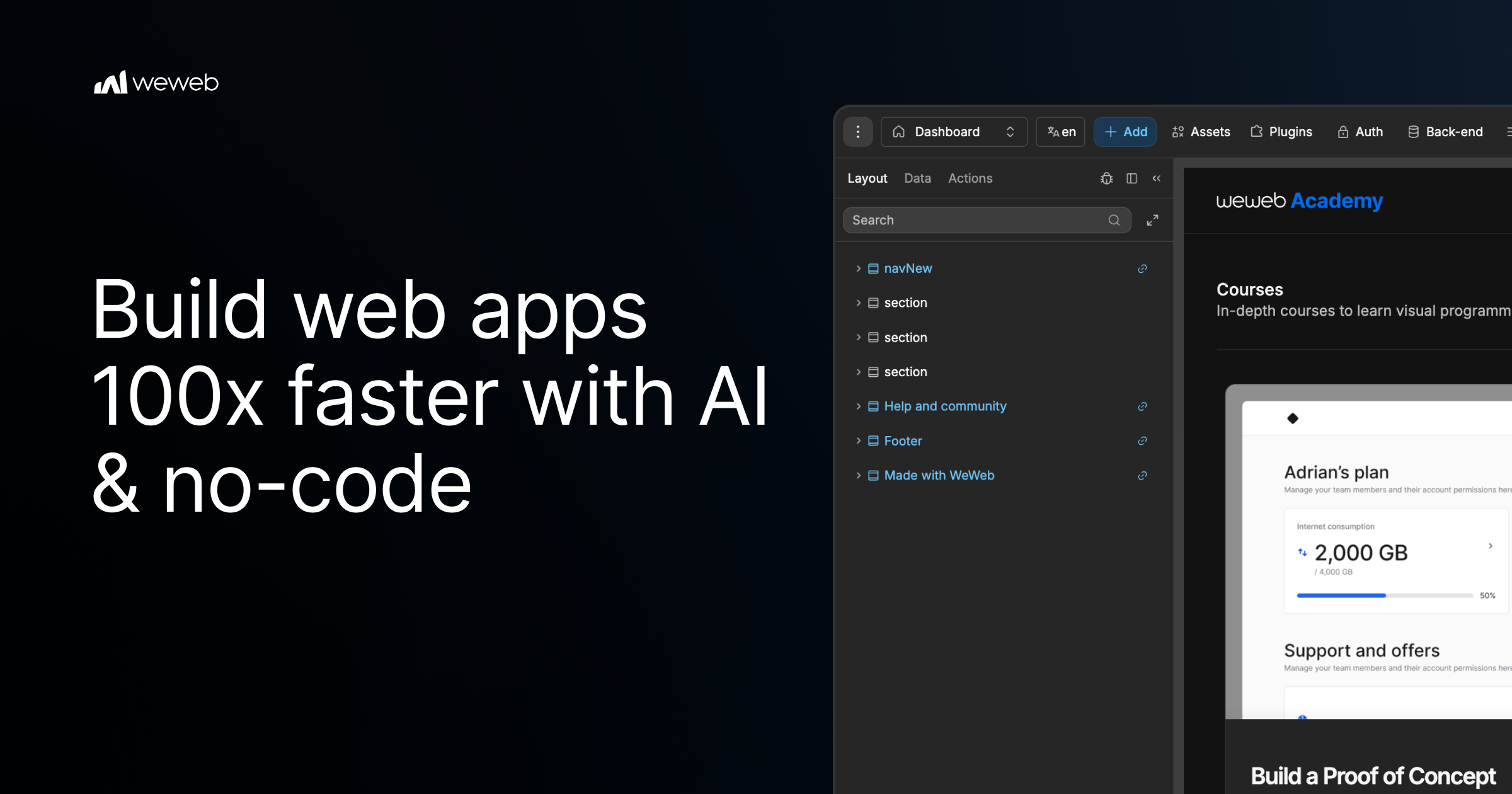
Task: Open the Assets panel
Action: [x=1201, y=132]
